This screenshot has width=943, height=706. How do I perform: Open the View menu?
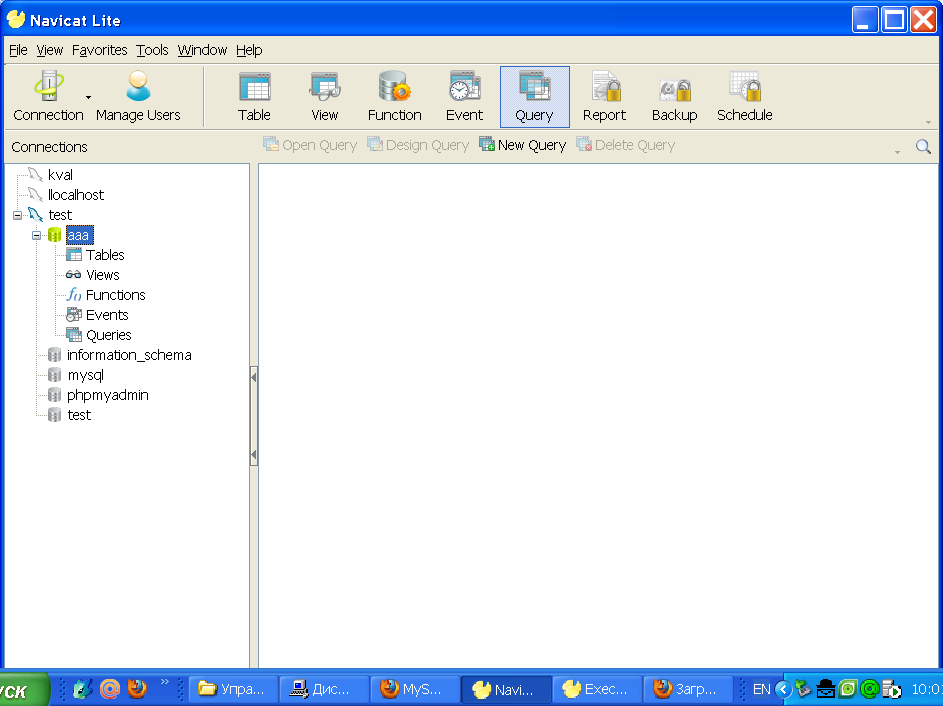[49, 50]
